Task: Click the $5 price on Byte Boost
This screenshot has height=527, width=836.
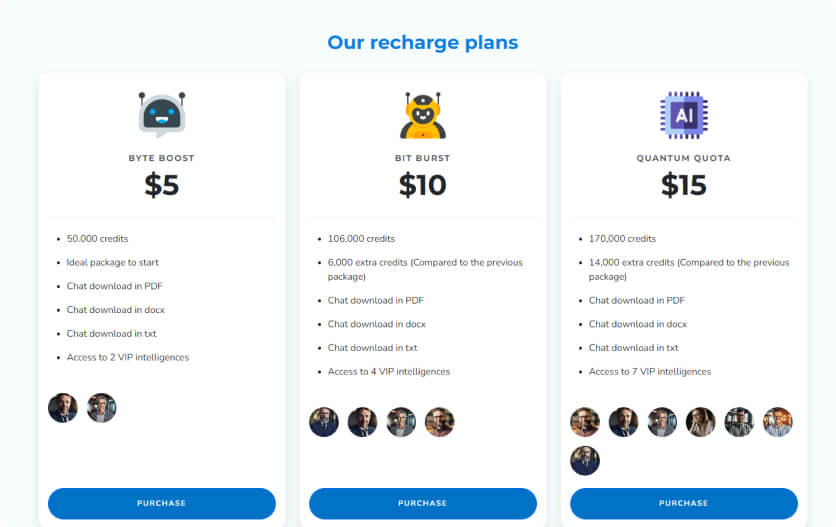Action: pos(162,185)
